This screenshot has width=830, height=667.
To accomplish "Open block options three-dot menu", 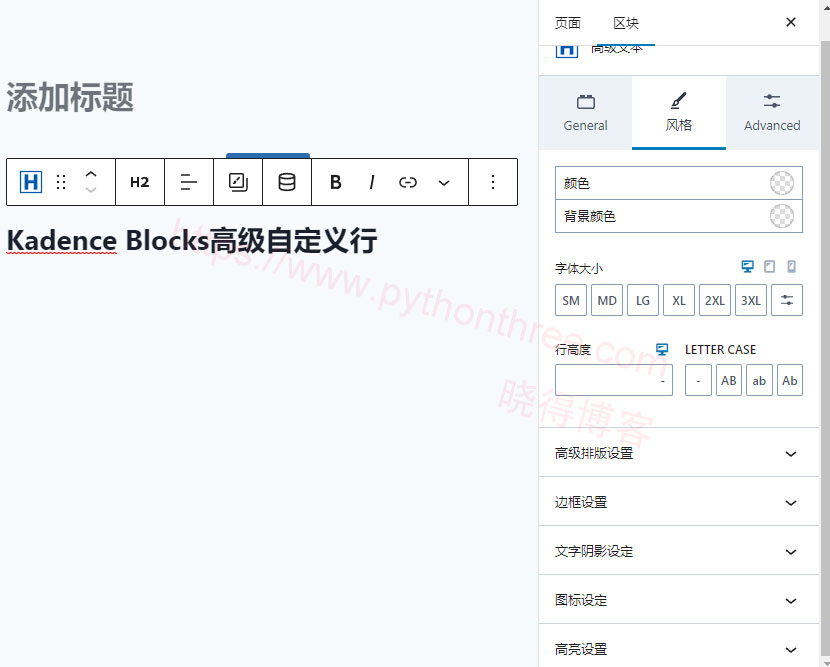I will click(493, 182).
